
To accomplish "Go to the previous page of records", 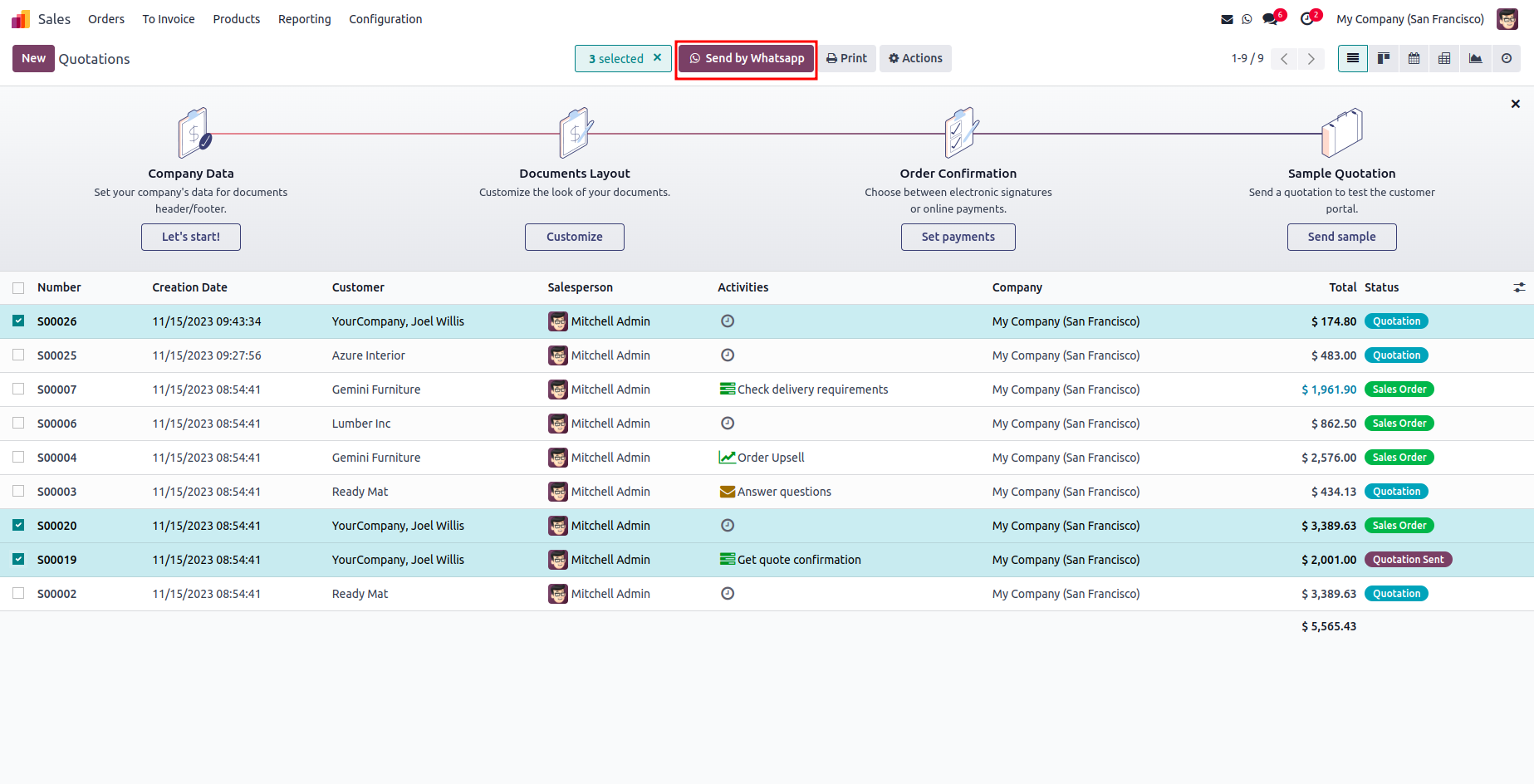I will click(1284, 58).
